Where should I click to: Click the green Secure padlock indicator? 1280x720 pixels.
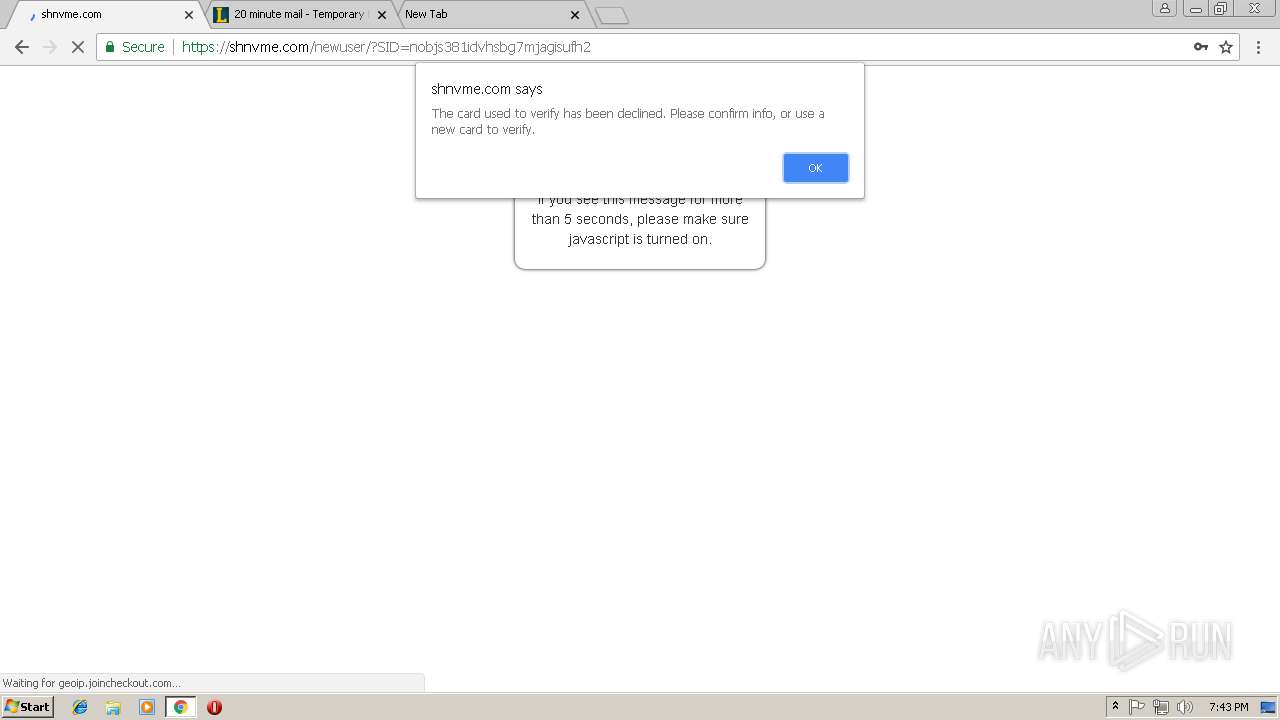coord(135,47)
